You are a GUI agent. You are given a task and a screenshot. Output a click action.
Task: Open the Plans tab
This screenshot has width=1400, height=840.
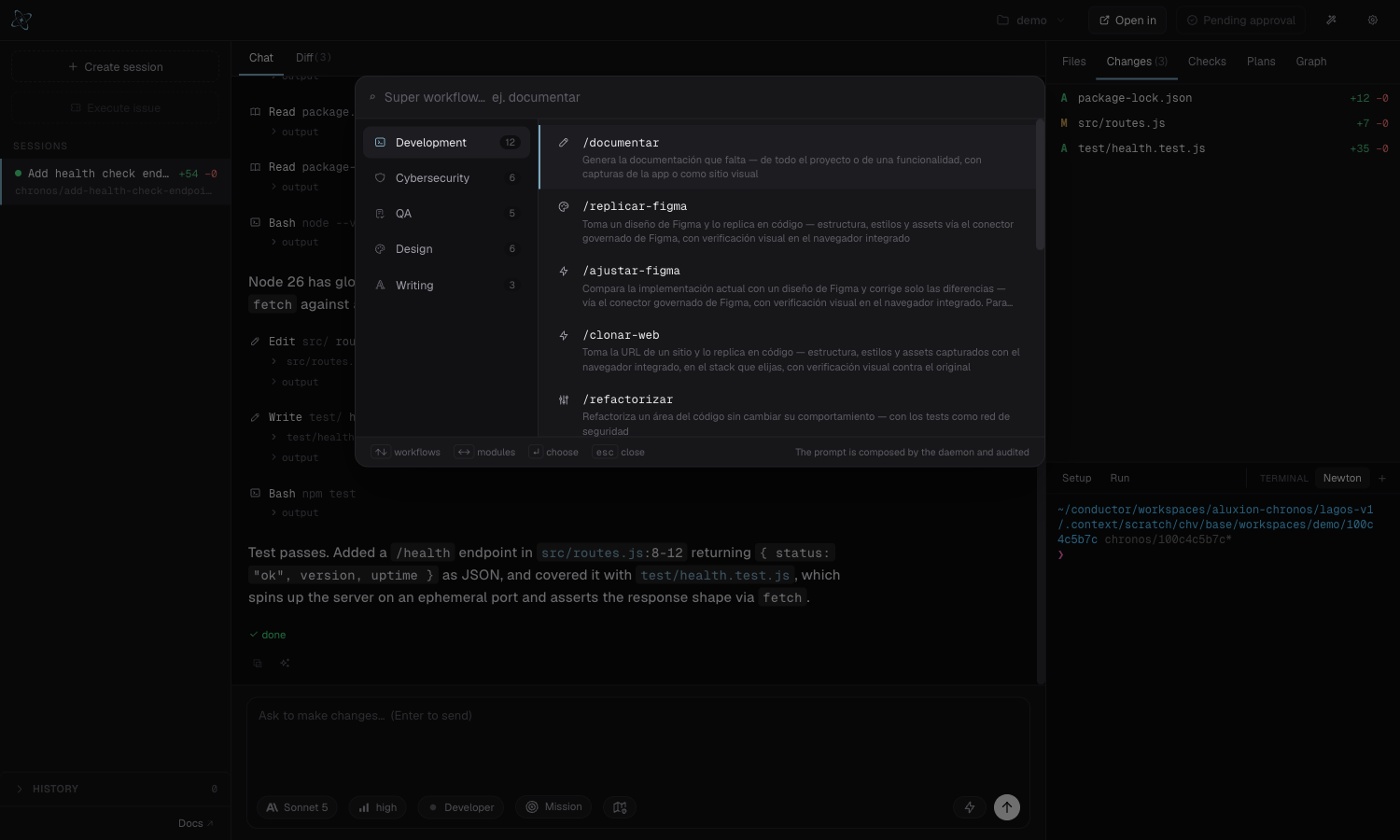tap(1261, 62)
